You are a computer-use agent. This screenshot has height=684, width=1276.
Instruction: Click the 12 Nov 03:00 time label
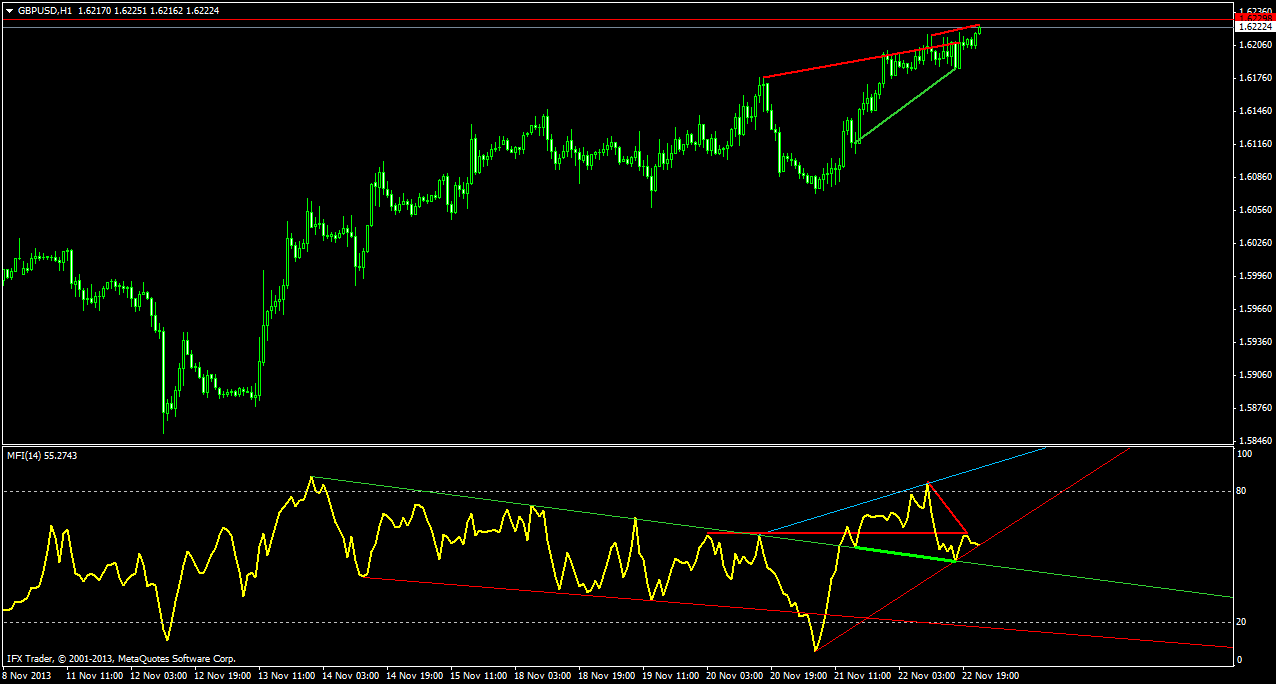point(159,676)
